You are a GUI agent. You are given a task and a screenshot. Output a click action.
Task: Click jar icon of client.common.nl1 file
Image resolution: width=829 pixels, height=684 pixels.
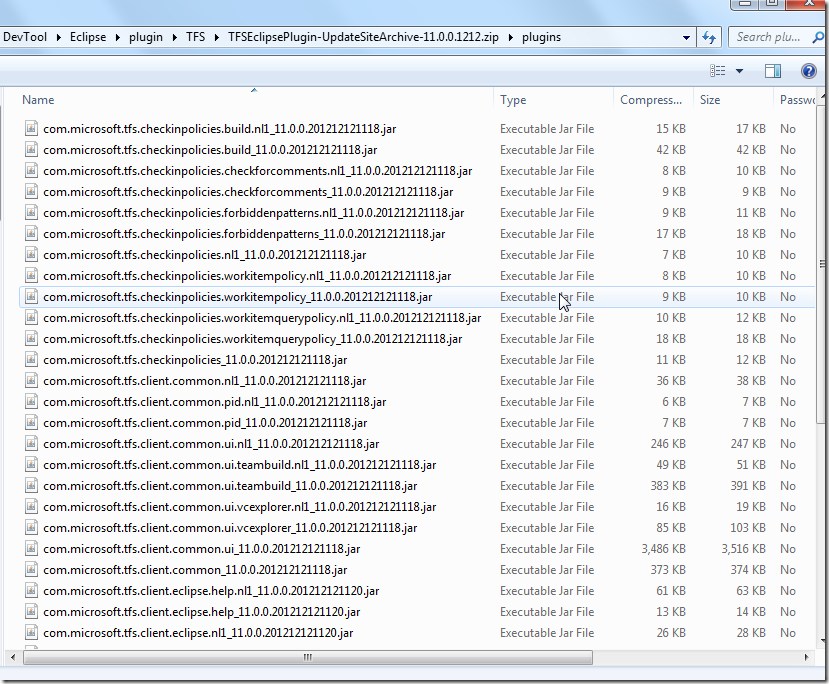tap(31, 381)
